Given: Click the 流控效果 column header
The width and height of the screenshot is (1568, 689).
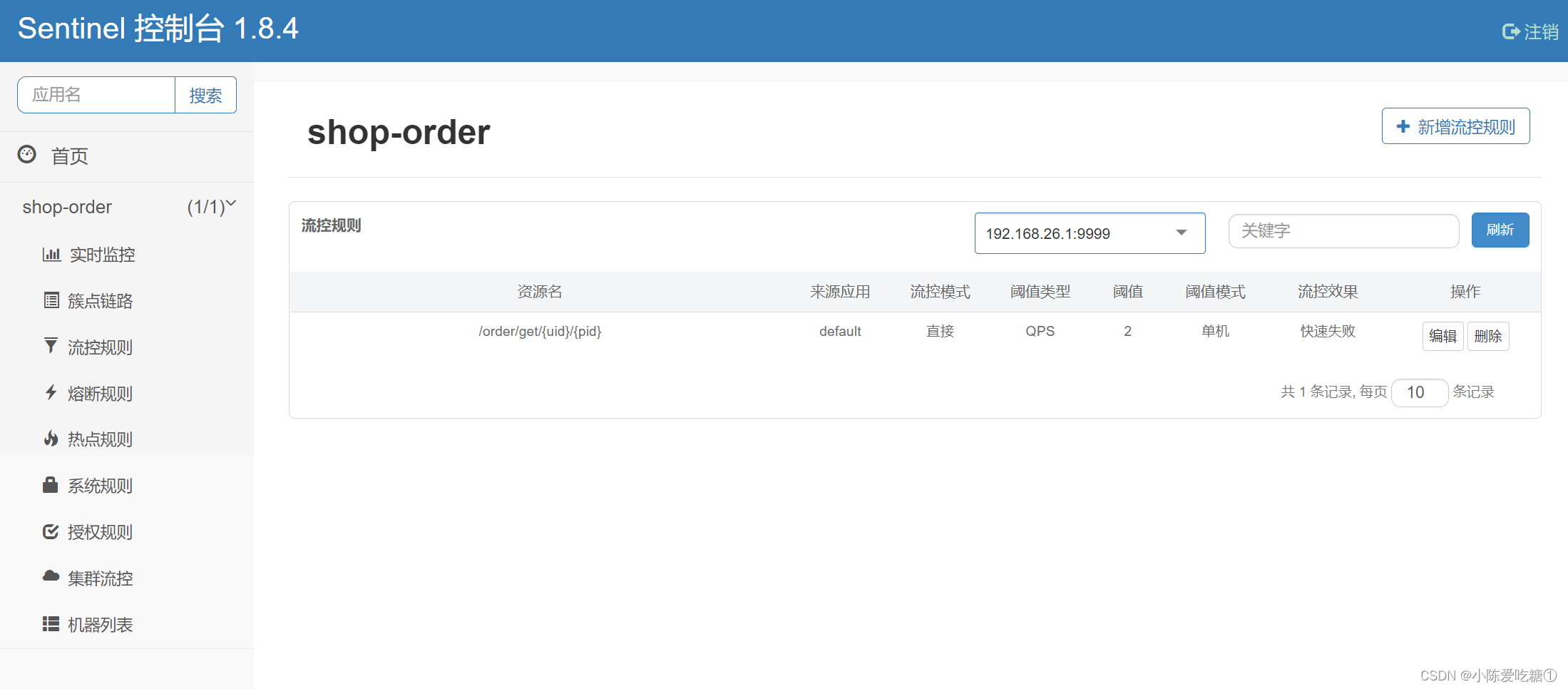Looking at the screenshot, I should click(x=1328, y=291).
